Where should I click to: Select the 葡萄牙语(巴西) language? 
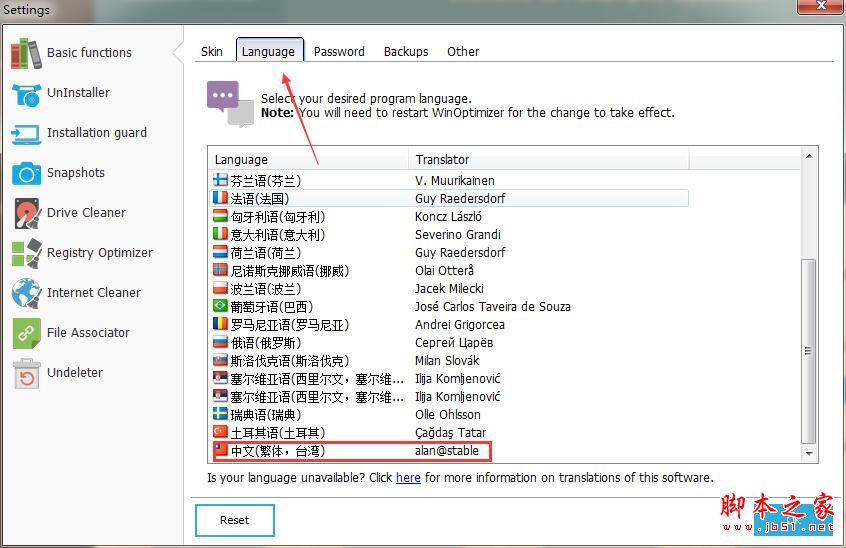coord(272,306)
